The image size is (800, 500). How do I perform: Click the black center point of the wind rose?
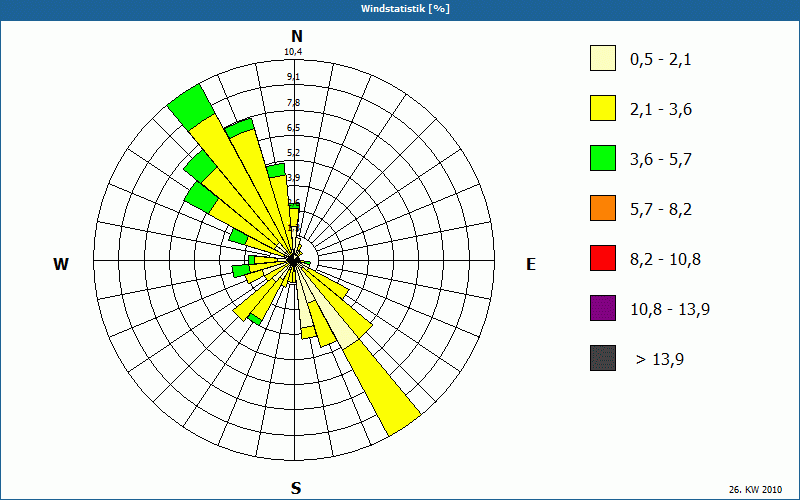[x=293, y=260]
